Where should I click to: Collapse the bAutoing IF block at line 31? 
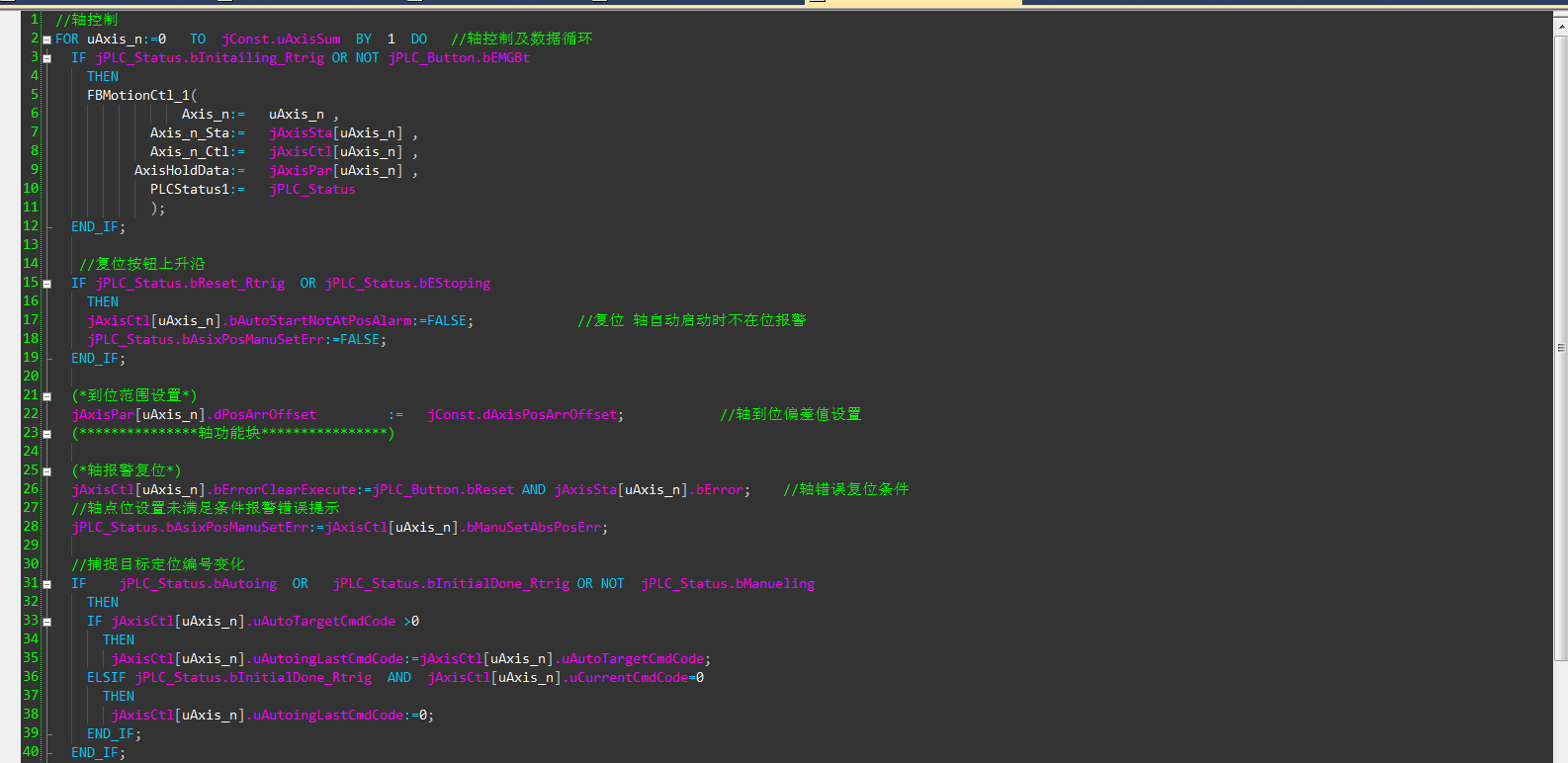coord(46,584)
